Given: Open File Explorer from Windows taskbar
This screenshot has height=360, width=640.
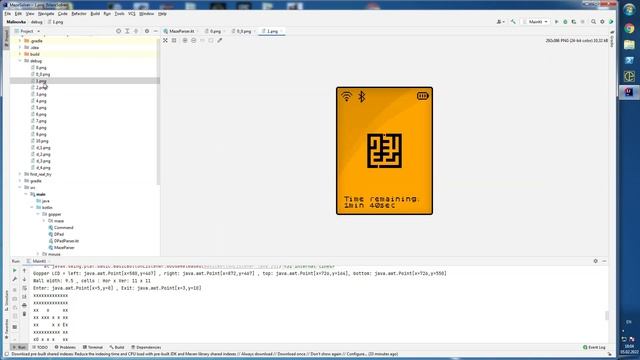Looking at the screenshot, I should 629,44.
